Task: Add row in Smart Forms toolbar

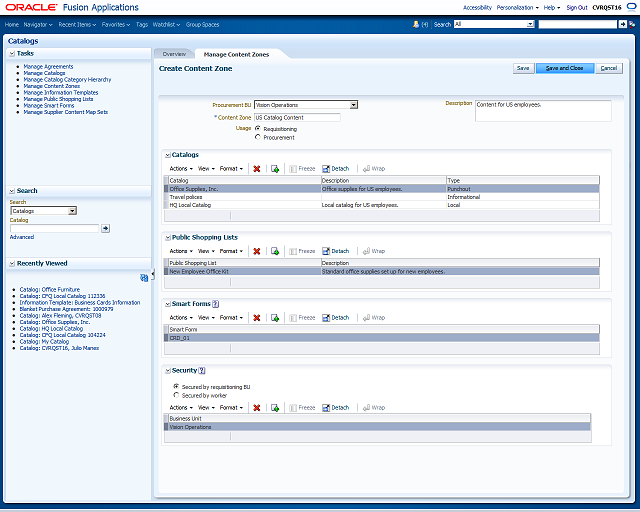Action: pos(275,318)
